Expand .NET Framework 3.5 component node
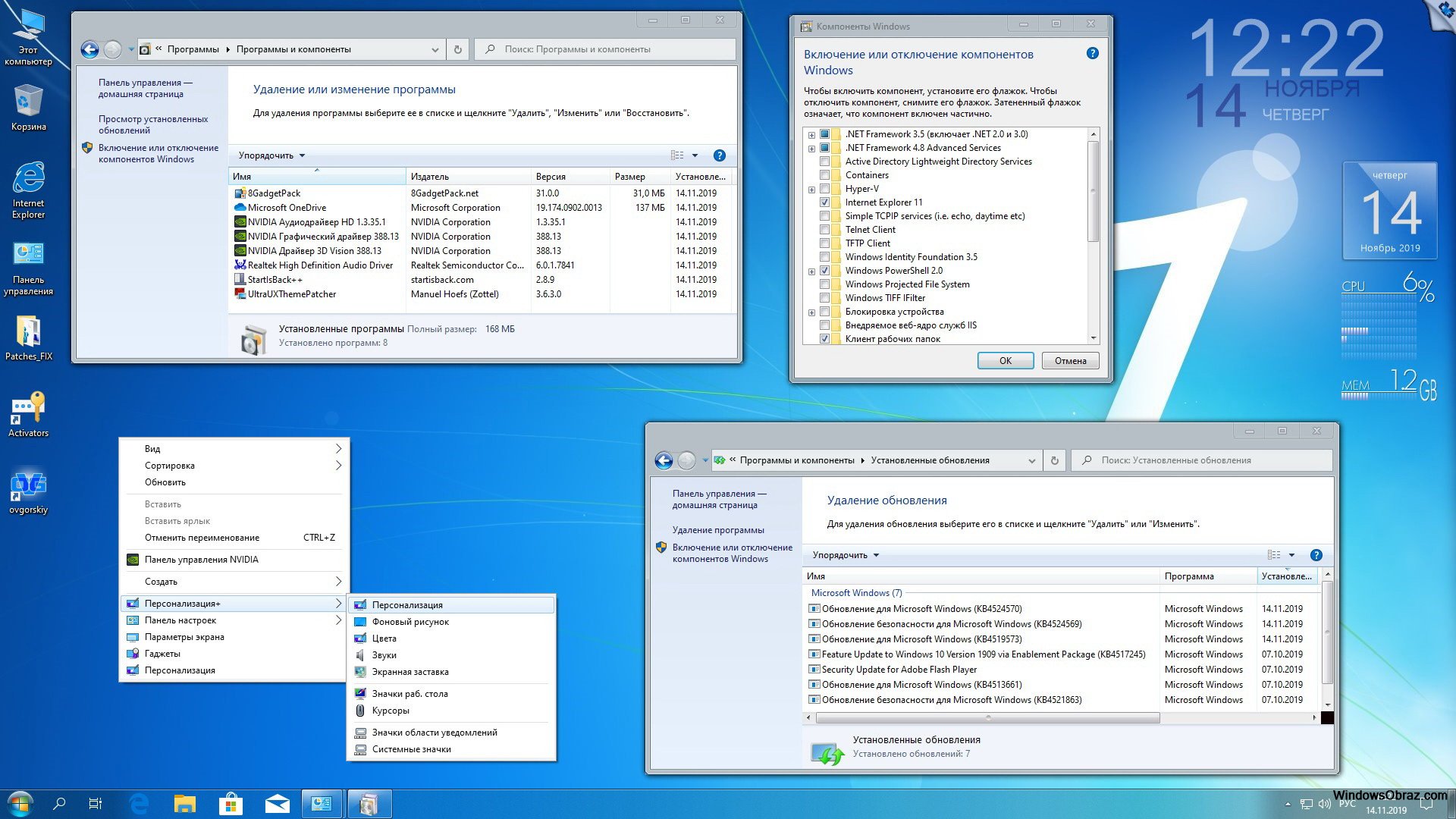The image size is (1456, 819). pyautogui.click(x=811, y=135)
